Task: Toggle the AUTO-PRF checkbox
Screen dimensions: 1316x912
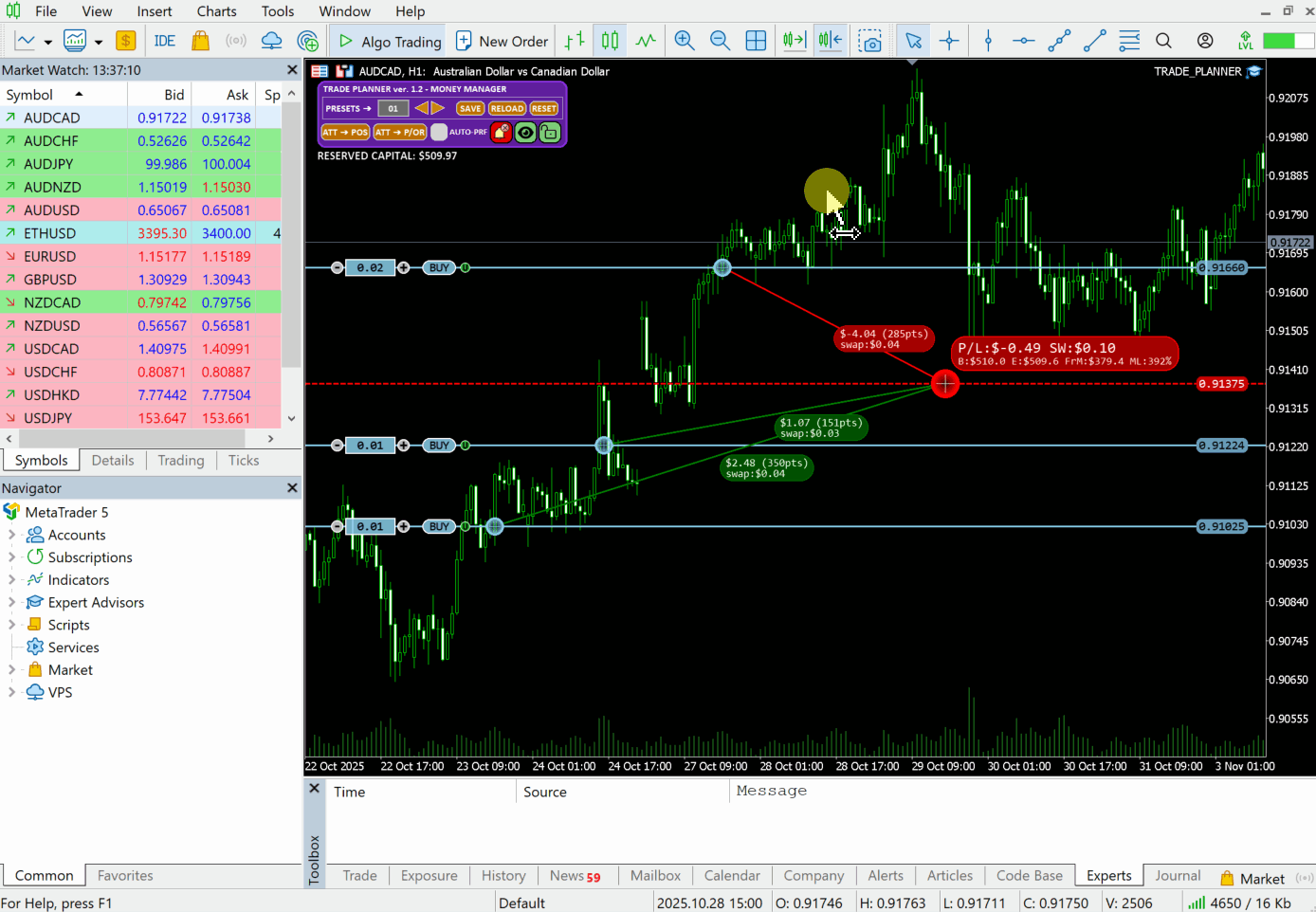Action: 439,132
